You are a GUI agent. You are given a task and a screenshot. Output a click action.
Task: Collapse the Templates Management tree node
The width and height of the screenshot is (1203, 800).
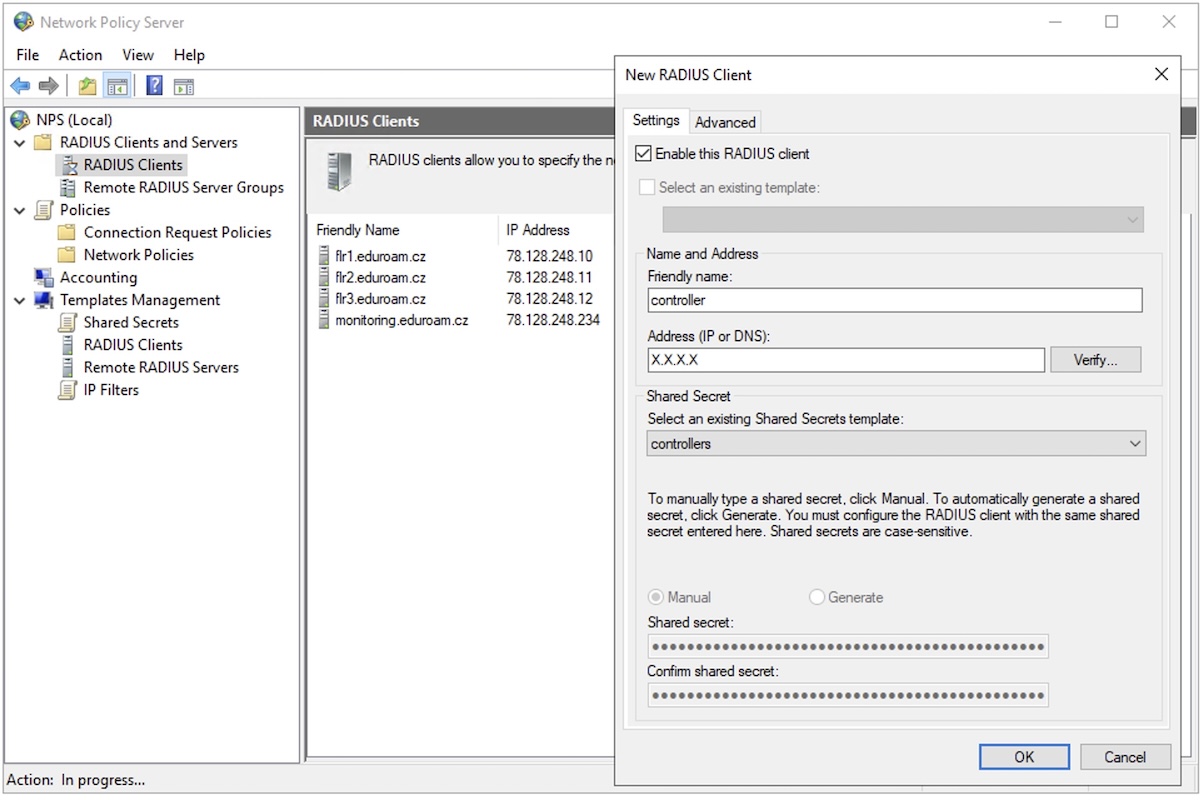[20, 300]
